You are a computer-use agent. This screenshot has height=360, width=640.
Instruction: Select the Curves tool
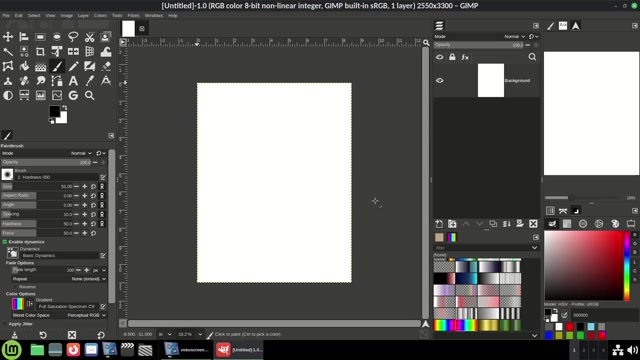[57, 96]
